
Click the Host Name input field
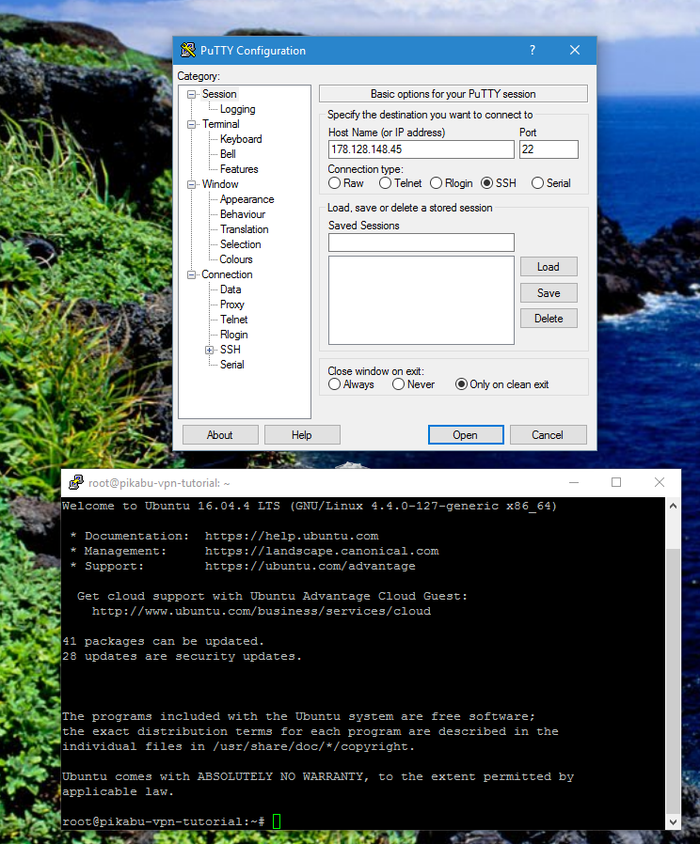(x=420, y=150)
